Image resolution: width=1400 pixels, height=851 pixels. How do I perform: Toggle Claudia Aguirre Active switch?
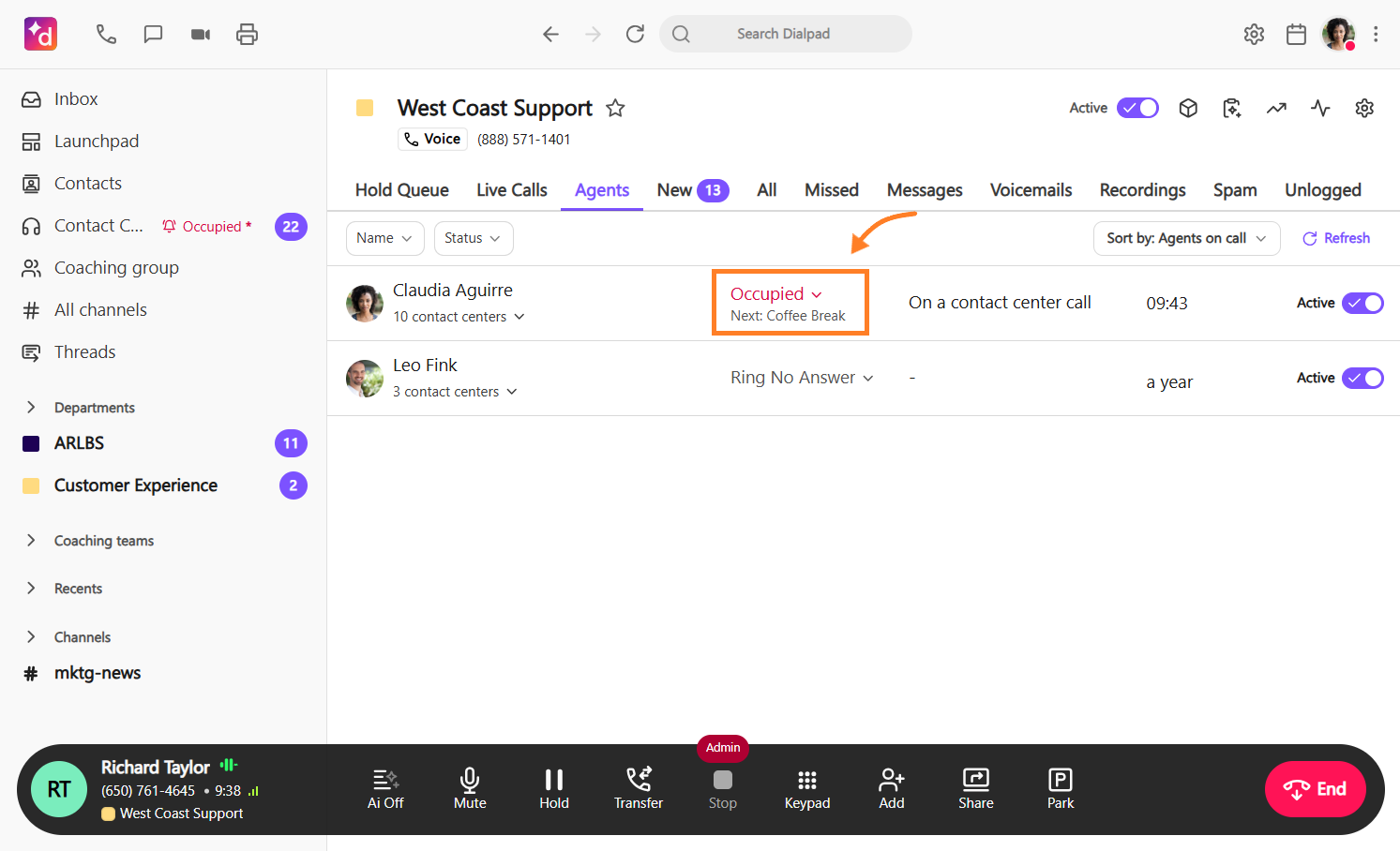pyautogui.click(x=1362, y=303)
